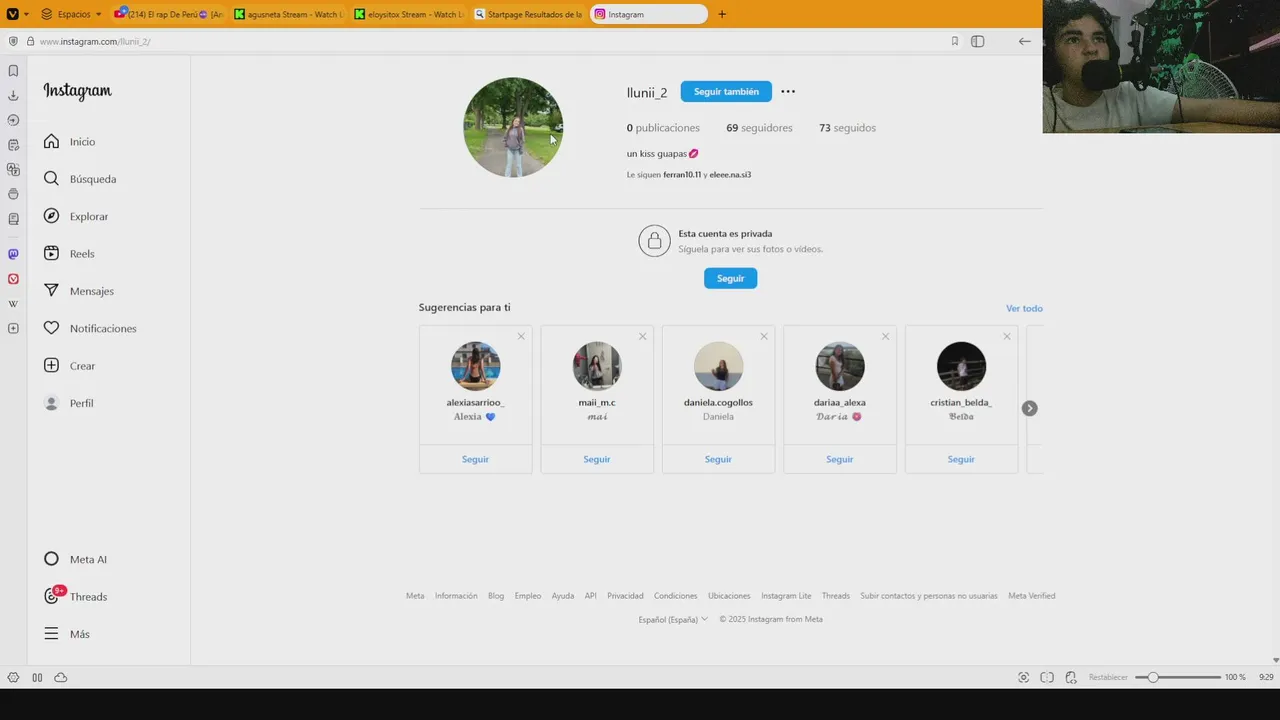Dismiss cristian_belda_ suggestion card
Viewport: 1280px width, 720px height.
coord(1007,336)
